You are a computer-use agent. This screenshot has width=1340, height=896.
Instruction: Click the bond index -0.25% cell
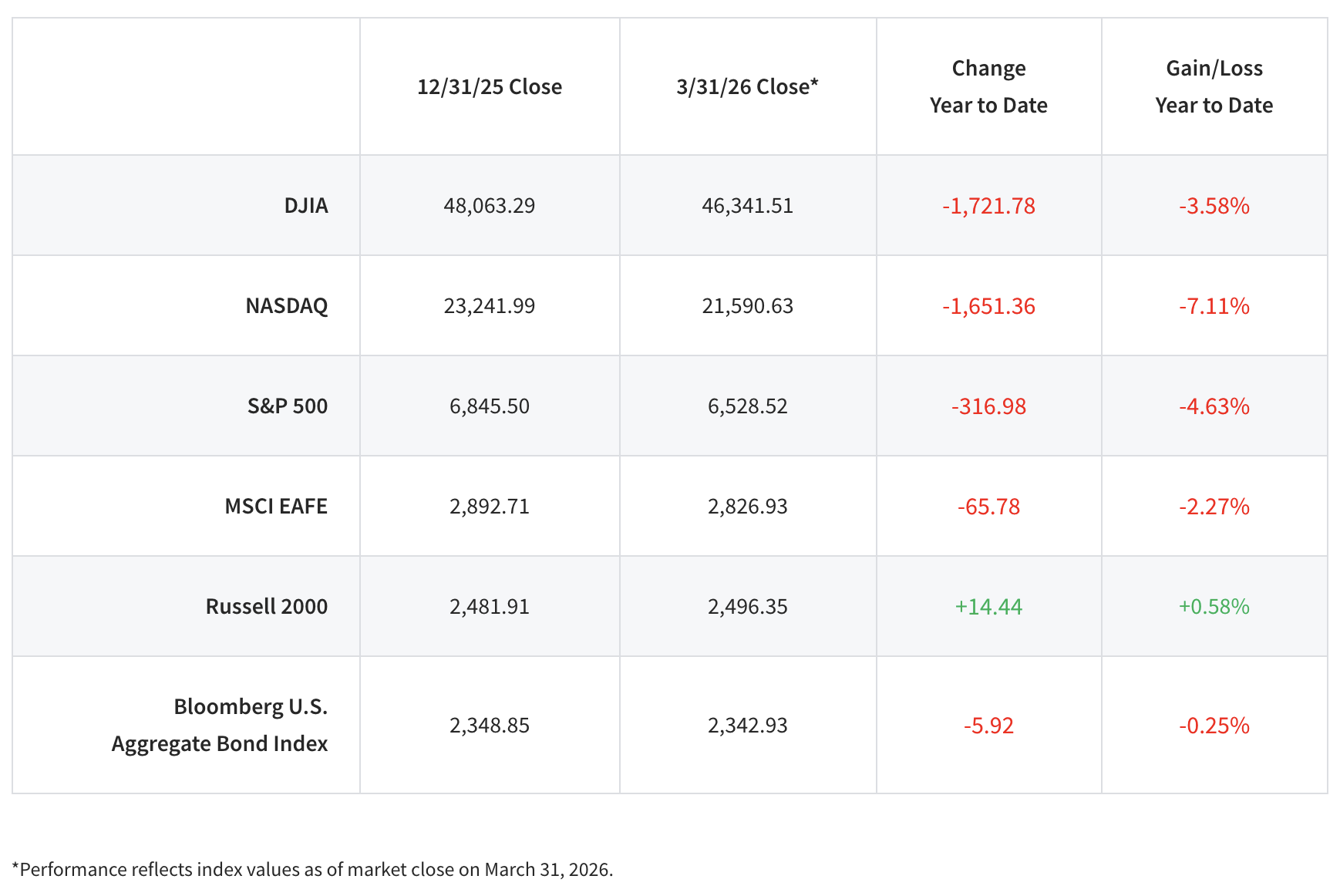(1214, 726)
